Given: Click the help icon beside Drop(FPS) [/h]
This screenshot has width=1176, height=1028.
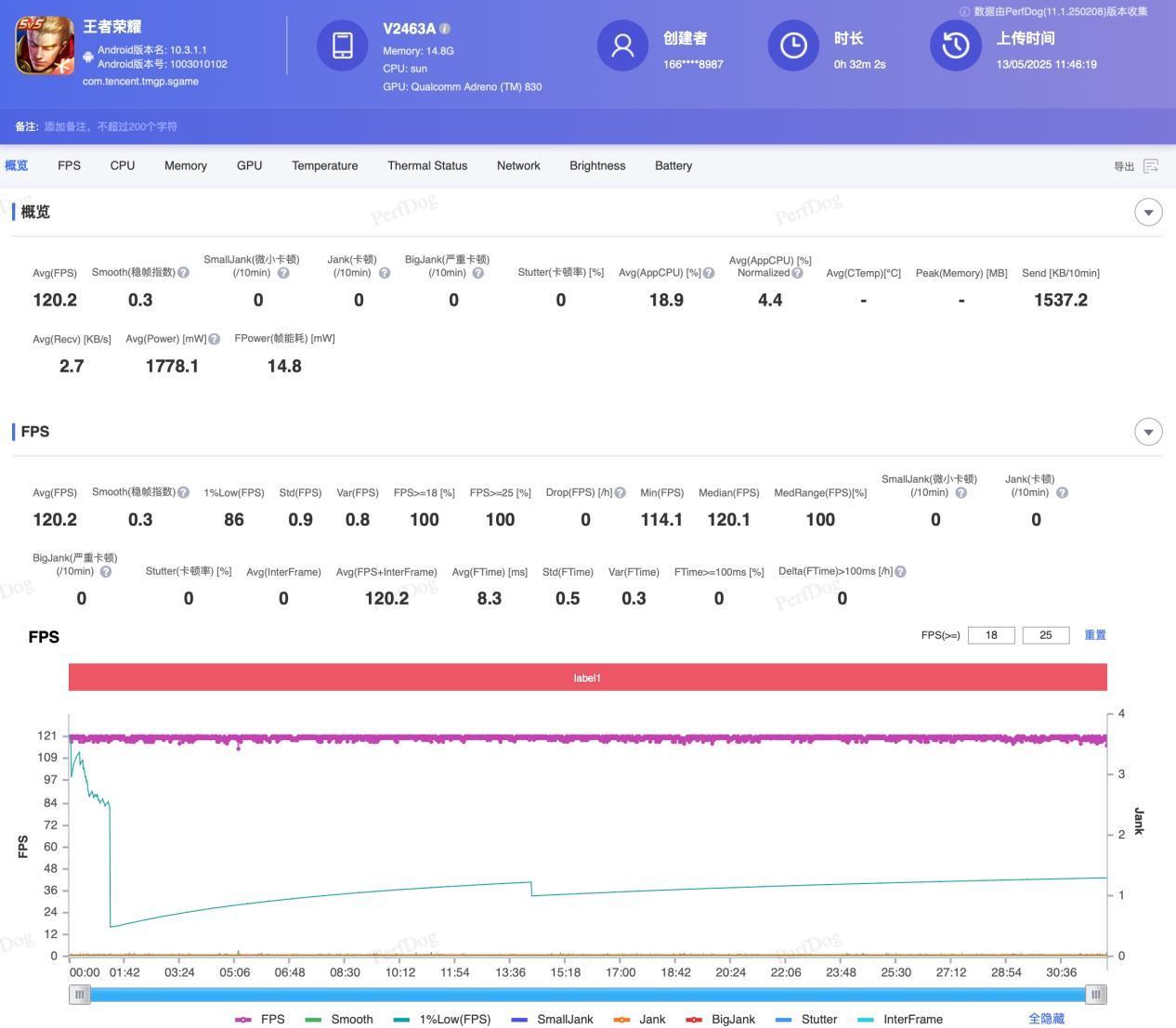Looking at the screenshot, I should click(620, 493).
